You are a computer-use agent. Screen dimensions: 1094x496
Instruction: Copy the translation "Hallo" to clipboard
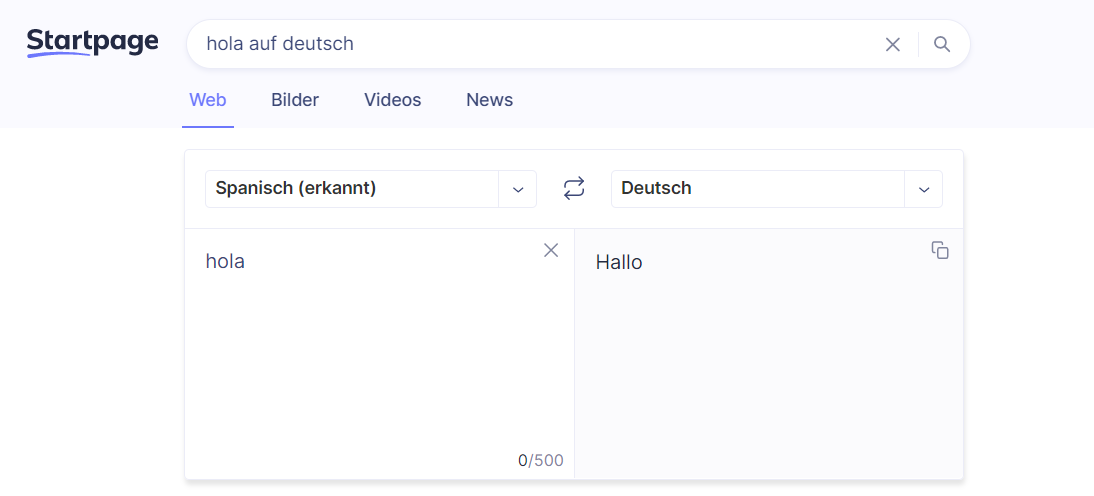click(940, 250)
